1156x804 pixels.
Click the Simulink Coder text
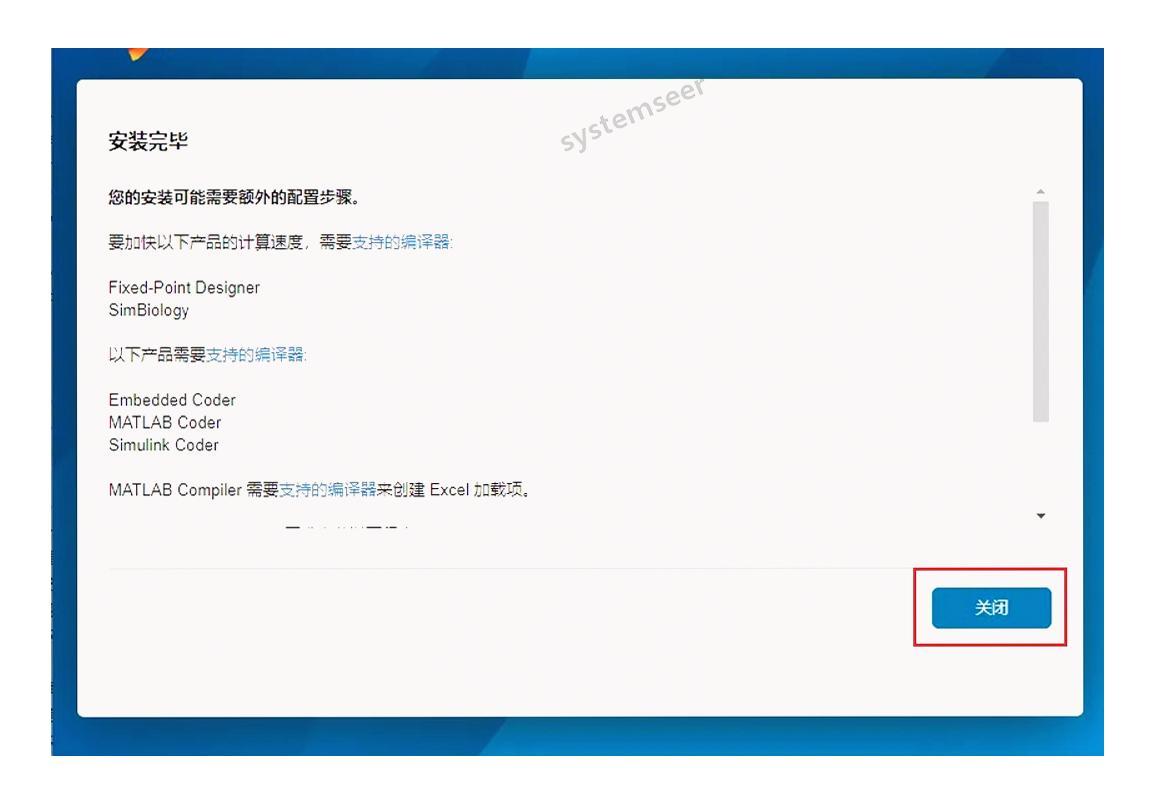click(163, 444)
